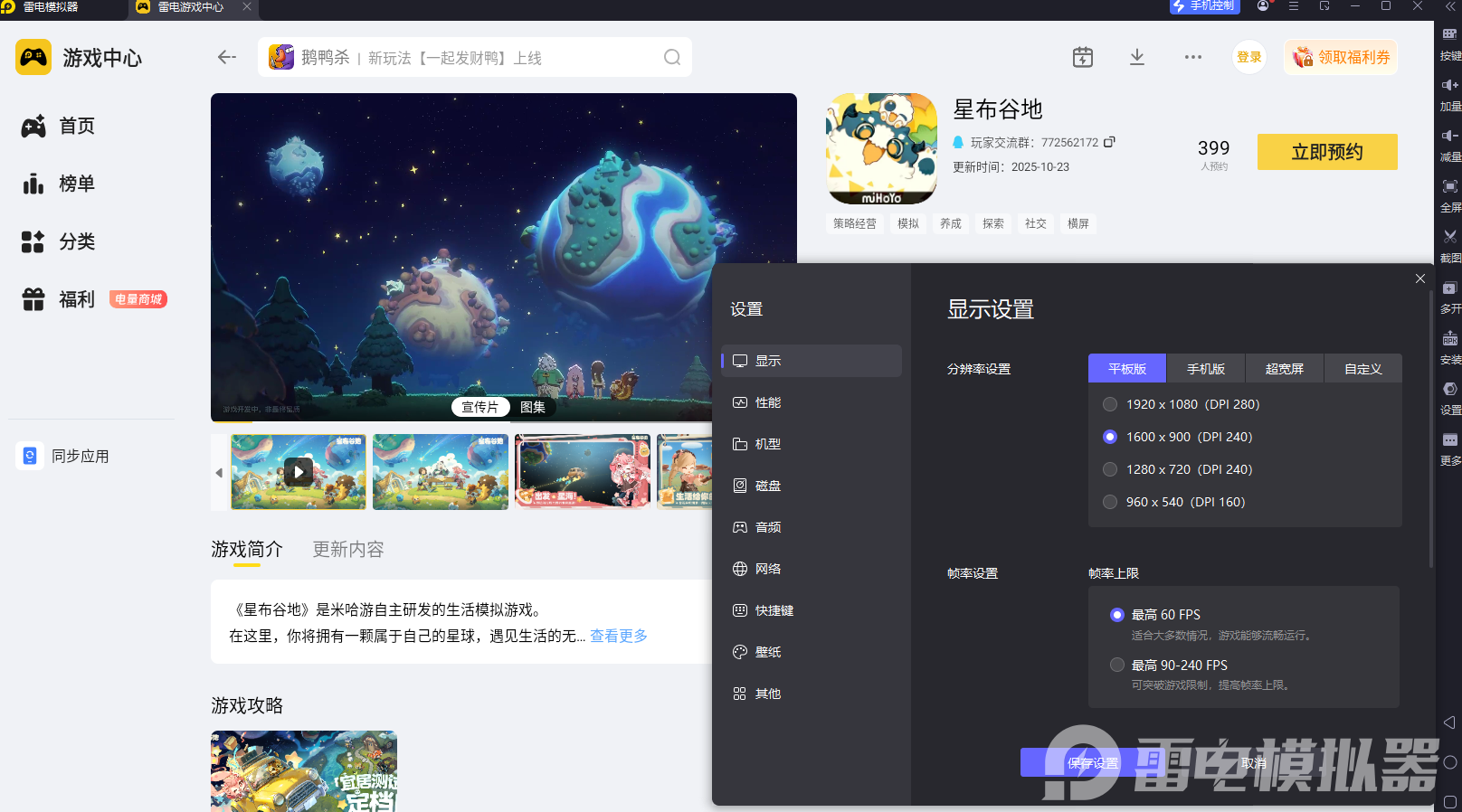Go back with the left arrow icon
This screenshot has height=812, width=1462.
pos(227,57)
